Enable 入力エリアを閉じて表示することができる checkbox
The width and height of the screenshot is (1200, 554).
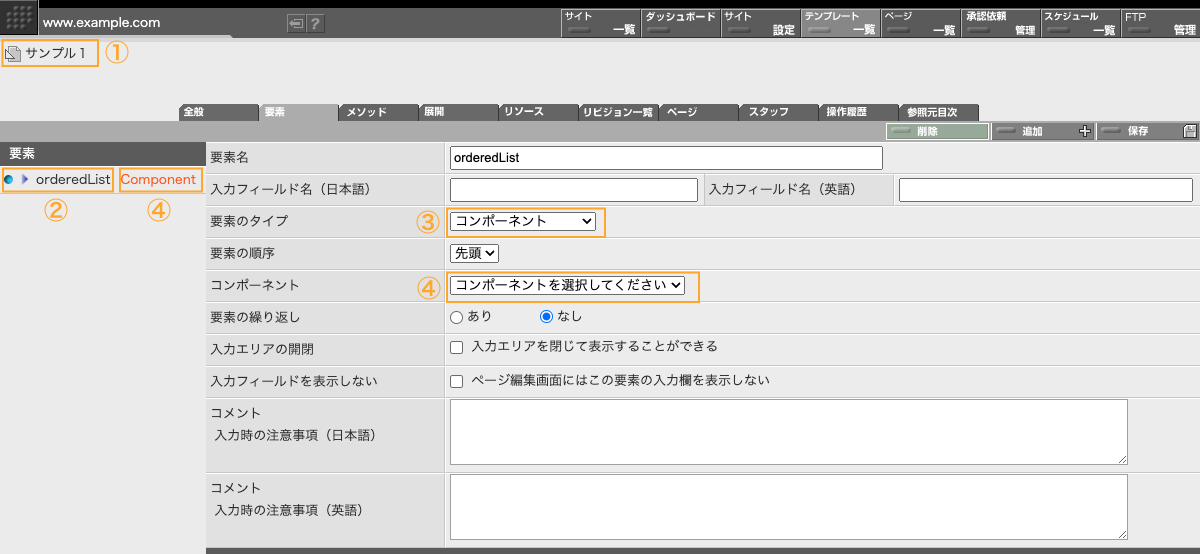pos(457,348)
